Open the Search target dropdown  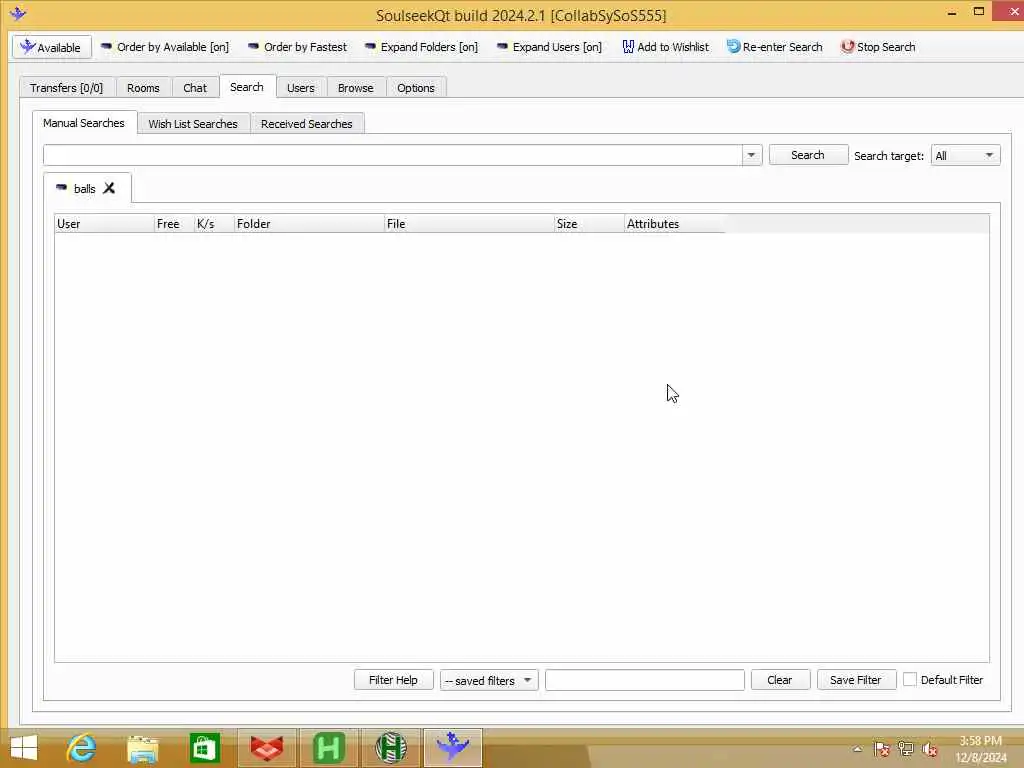pyautogui.click(x=965, y=155)
